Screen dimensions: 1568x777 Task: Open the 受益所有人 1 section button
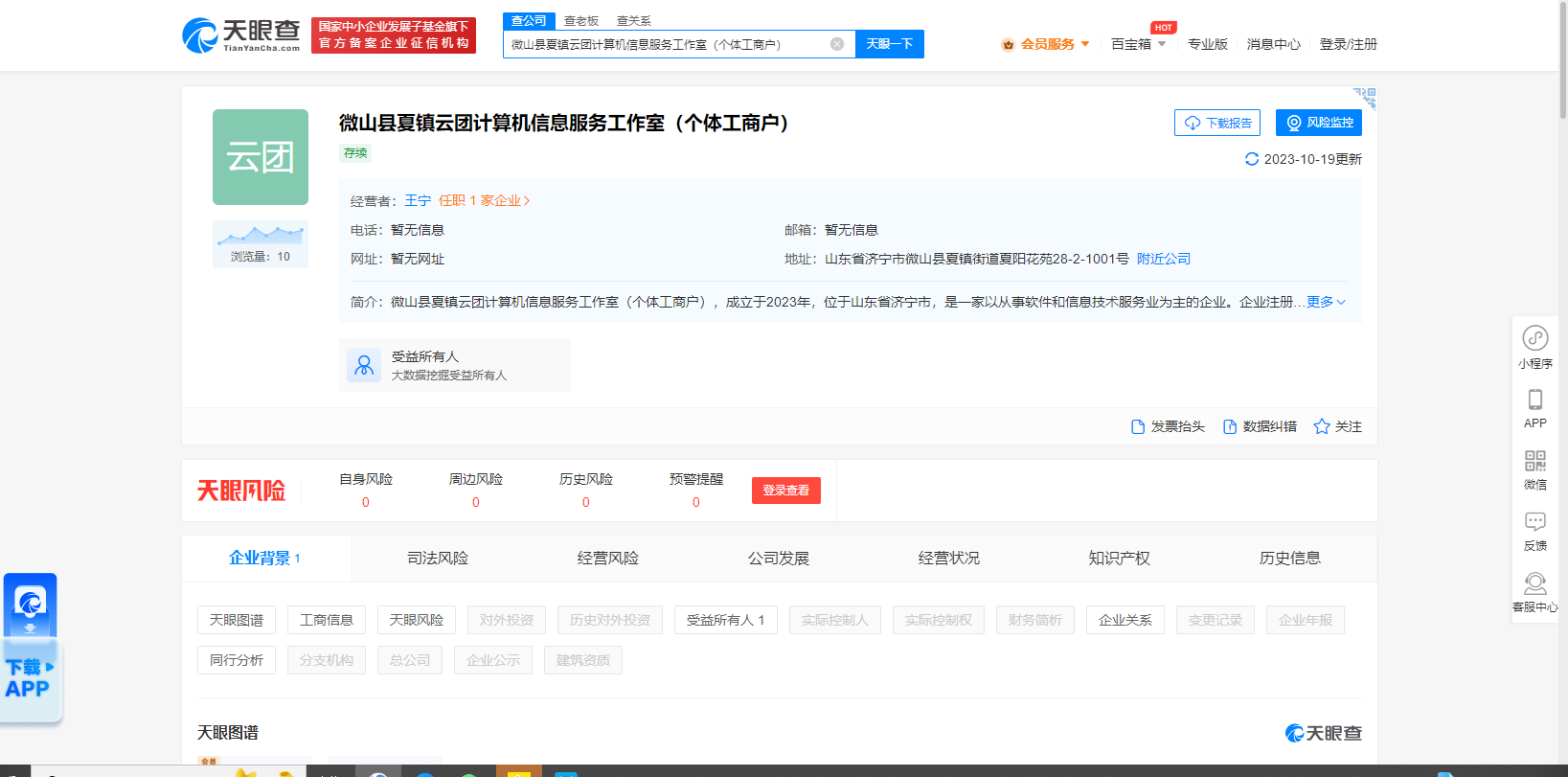coord(726,620)
